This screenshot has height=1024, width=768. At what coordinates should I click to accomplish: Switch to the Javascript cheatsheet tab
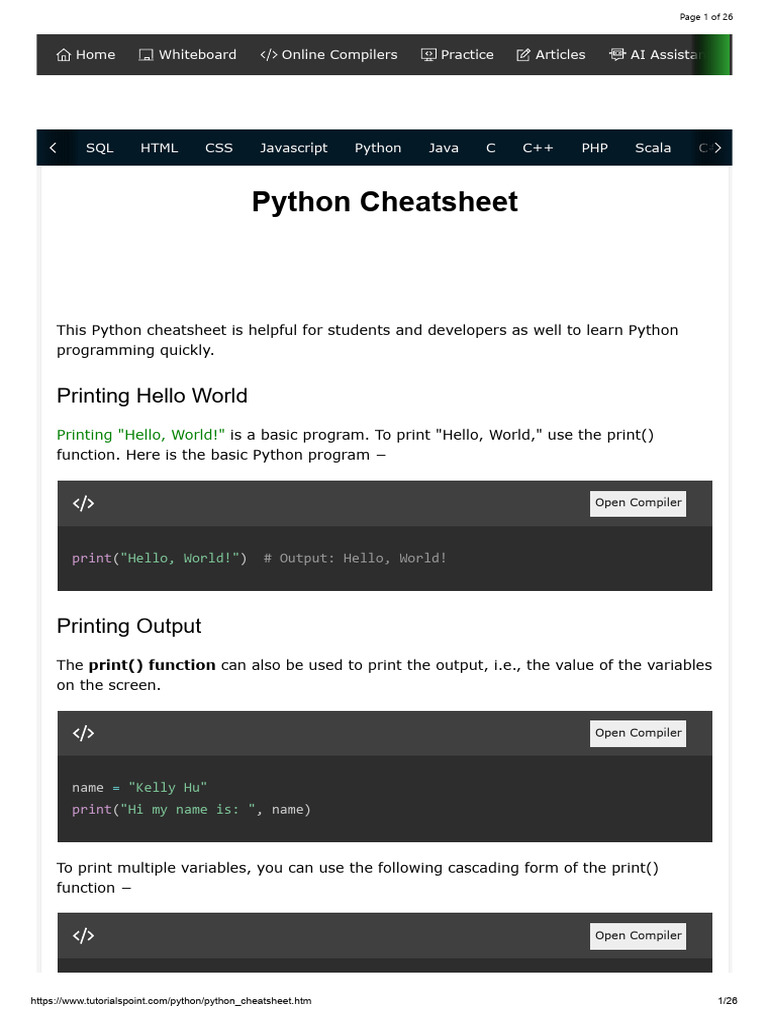click(x=294, y=148)
